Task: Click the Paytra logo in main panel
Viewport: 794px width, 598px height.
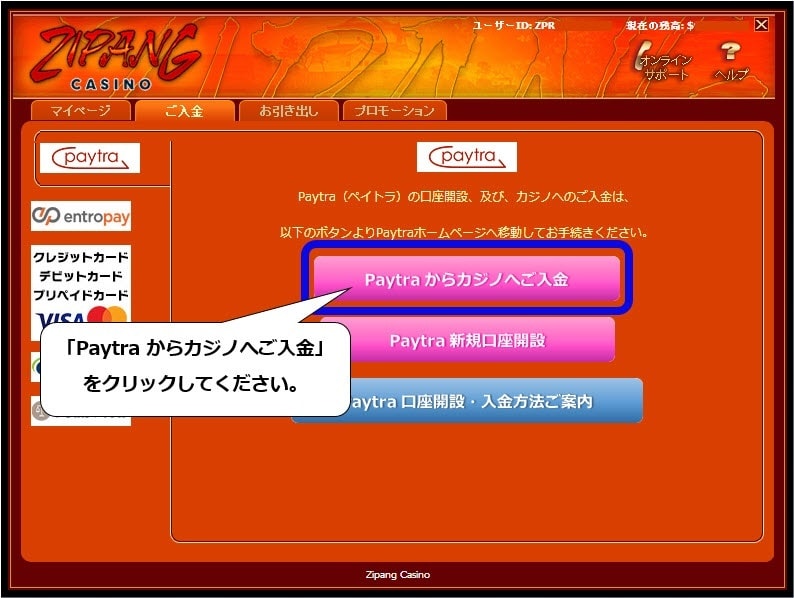Action: click(466, 157)
